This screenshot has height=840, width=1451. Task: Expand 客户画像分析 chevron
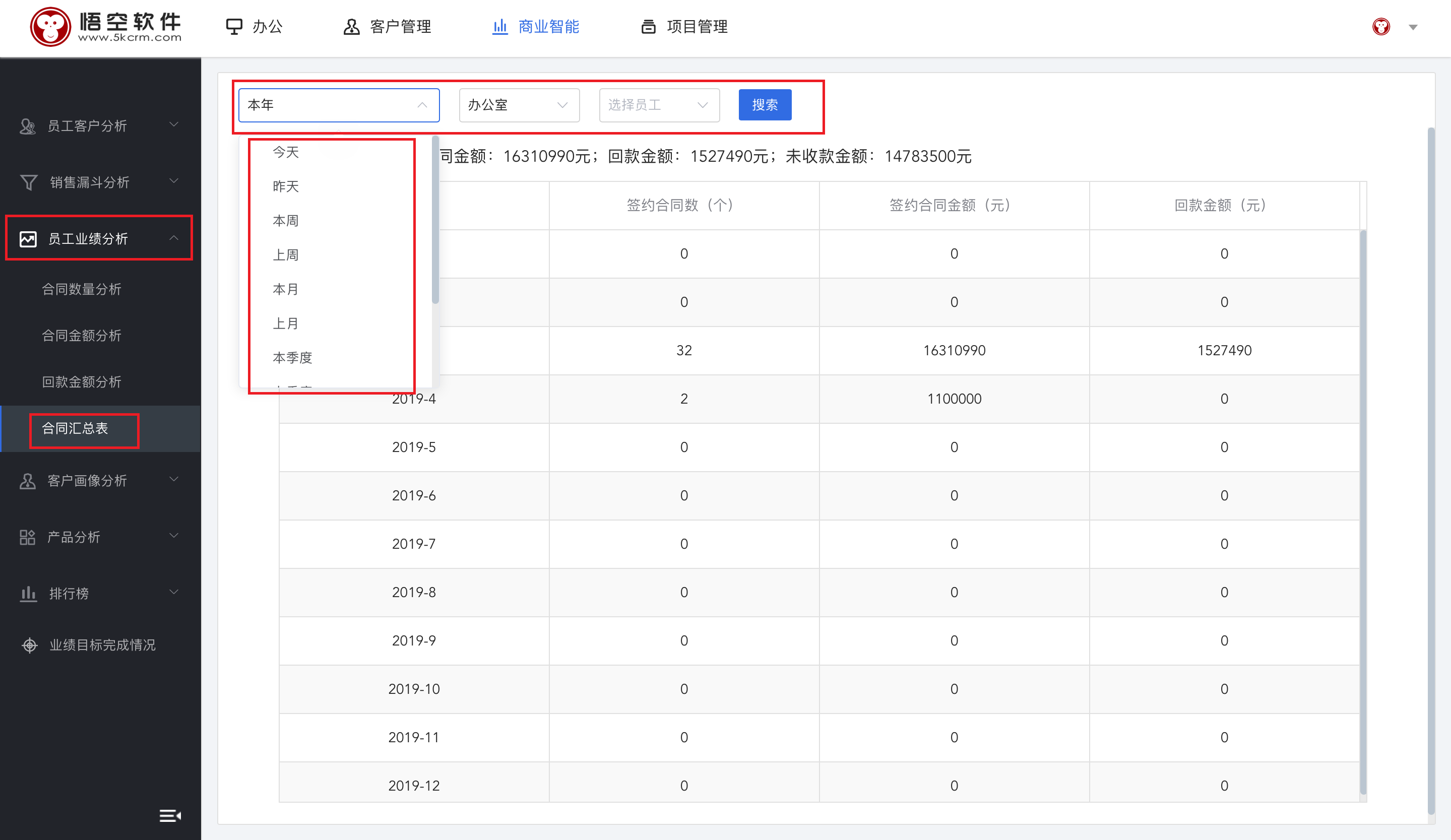click(174, 479)
